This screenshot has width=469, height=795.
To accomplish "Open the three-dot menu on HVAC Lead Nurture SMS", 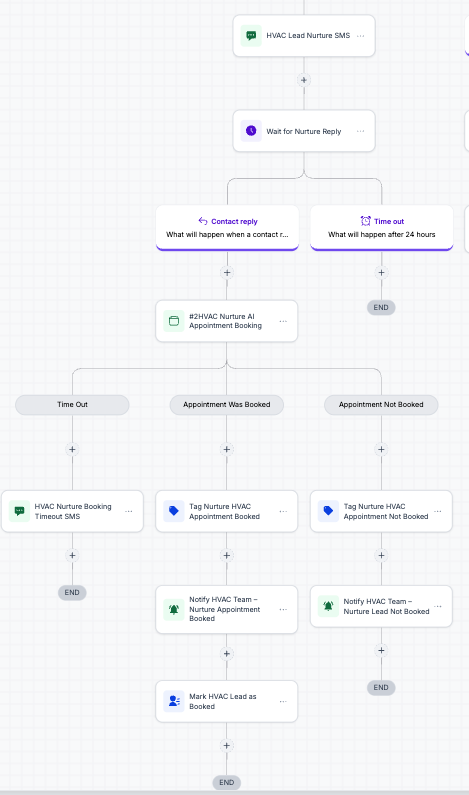I will (360, 36).
